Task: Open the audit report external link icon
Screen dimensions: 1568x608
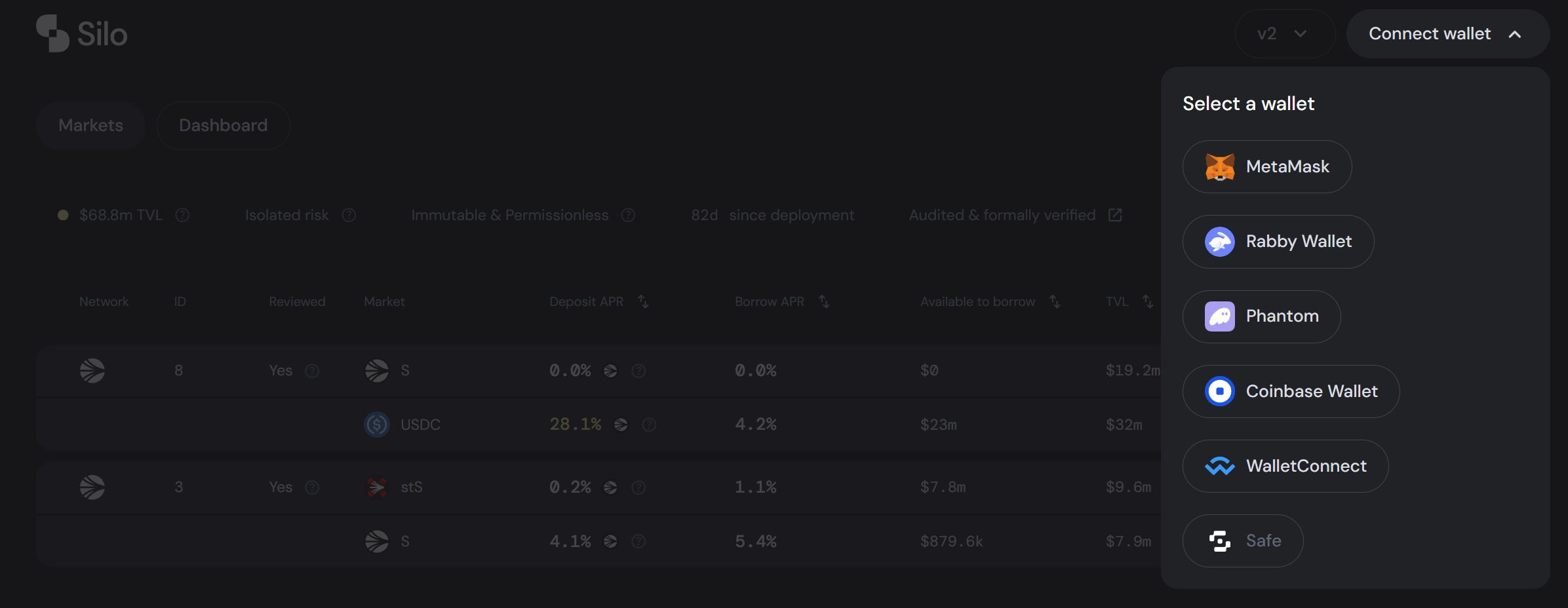Action: pyautogui.click(x=1115, y=214)
